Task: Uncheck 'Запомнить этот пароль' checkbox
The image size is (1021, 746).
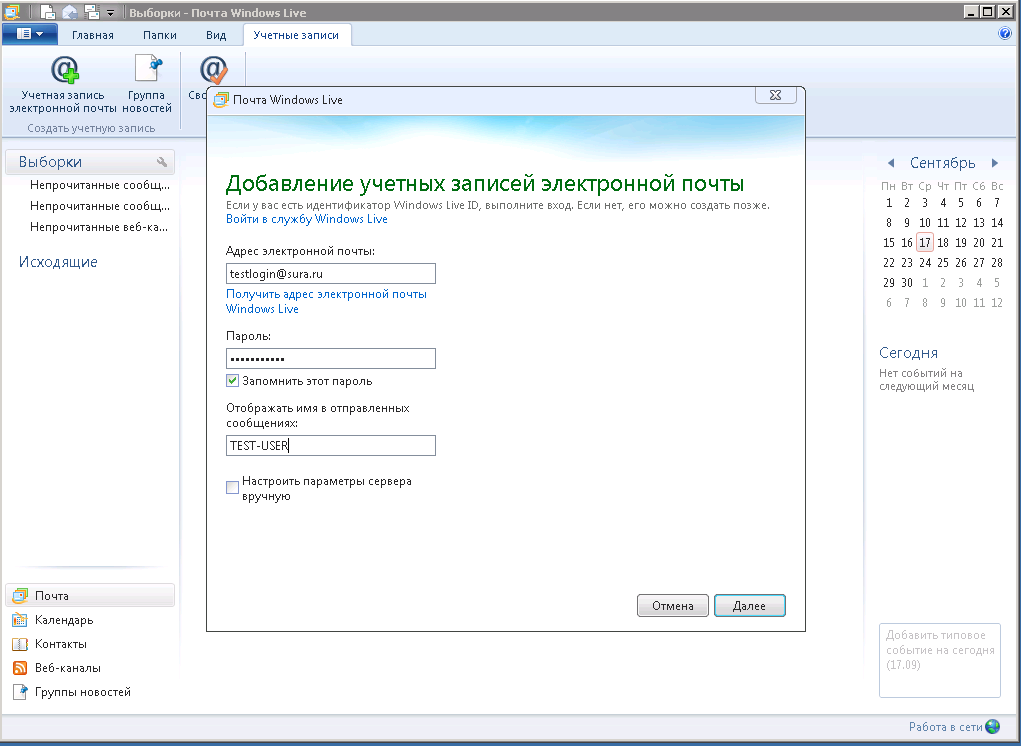Action: [x=233, y=381]
